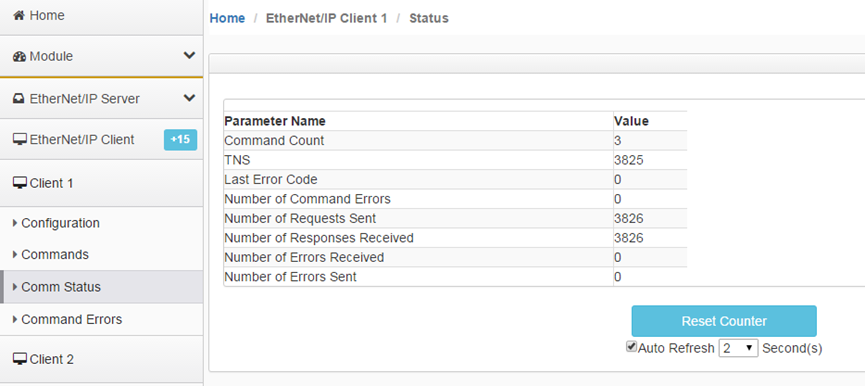Click the EtherNet/IP Server inbox icon
This screenshot has width=865, height=386.
tap(19, 99)
